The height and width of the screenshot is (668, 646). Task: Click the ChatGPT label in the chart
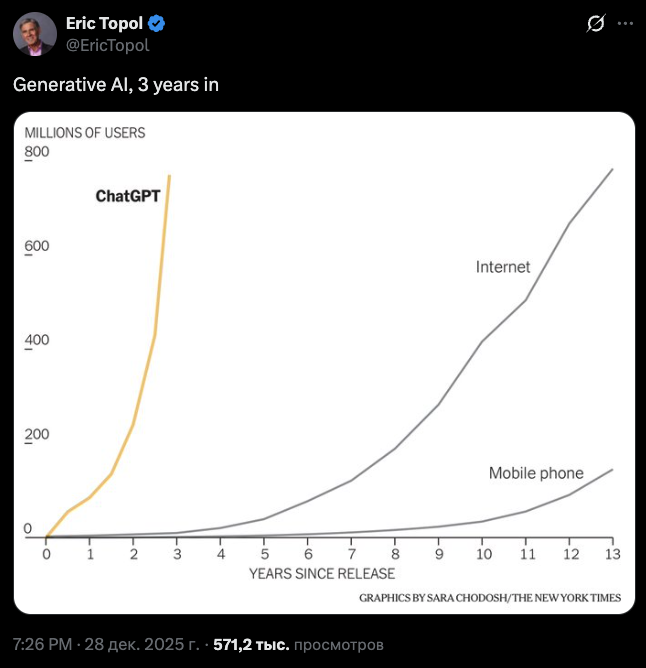coord(127,196)
